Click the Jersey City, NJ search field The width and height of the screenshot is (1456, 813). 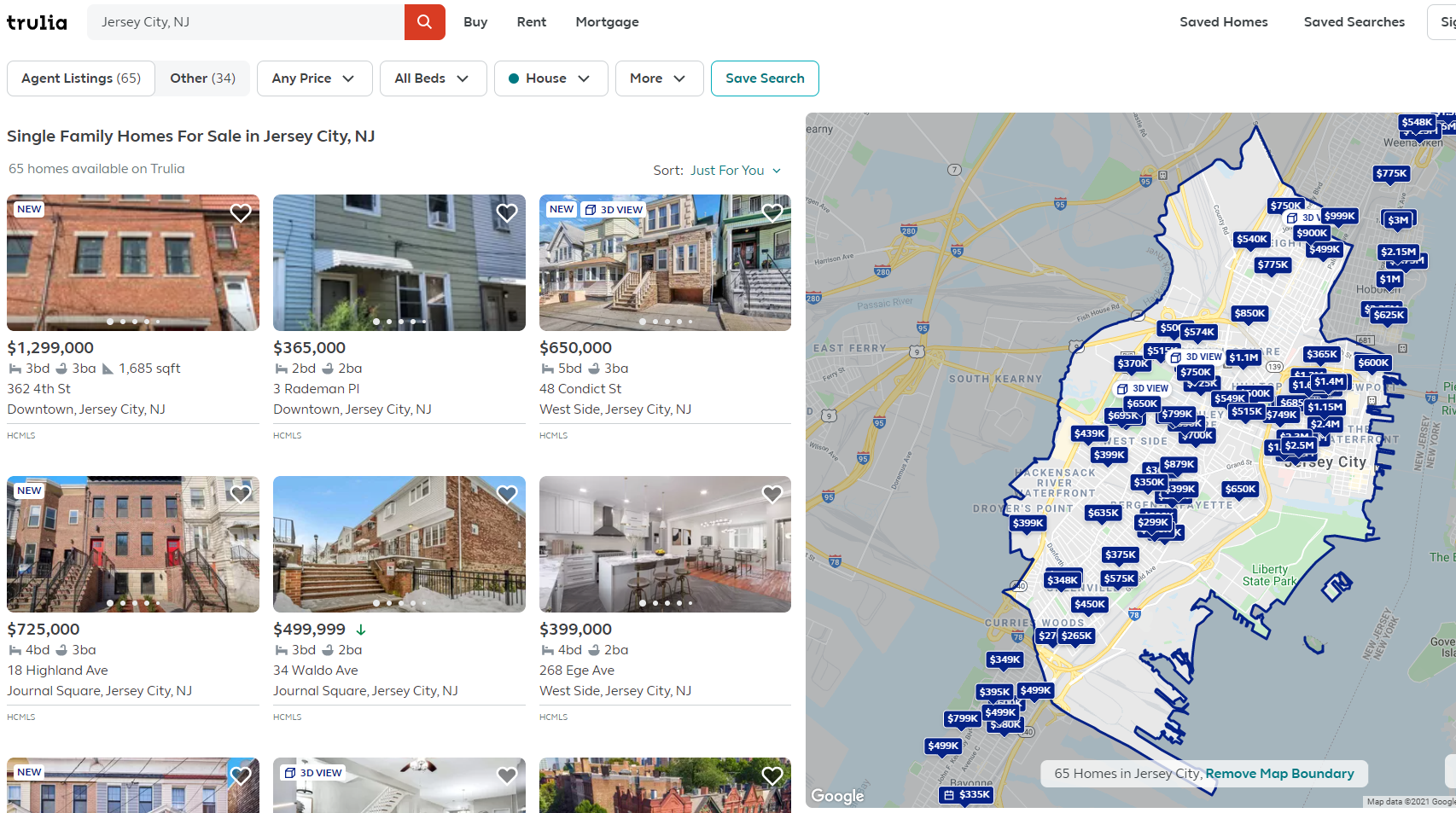tap(246, 22)
